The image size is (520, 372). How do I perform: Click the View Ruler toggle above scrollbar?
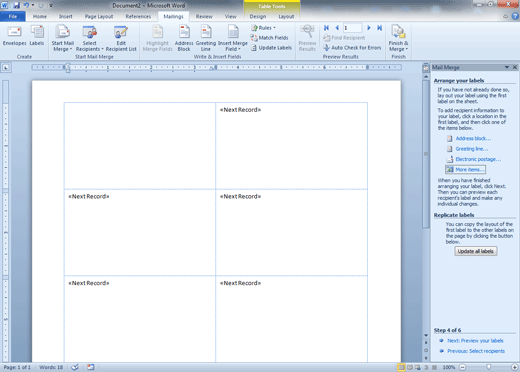[x=426, y=68]
